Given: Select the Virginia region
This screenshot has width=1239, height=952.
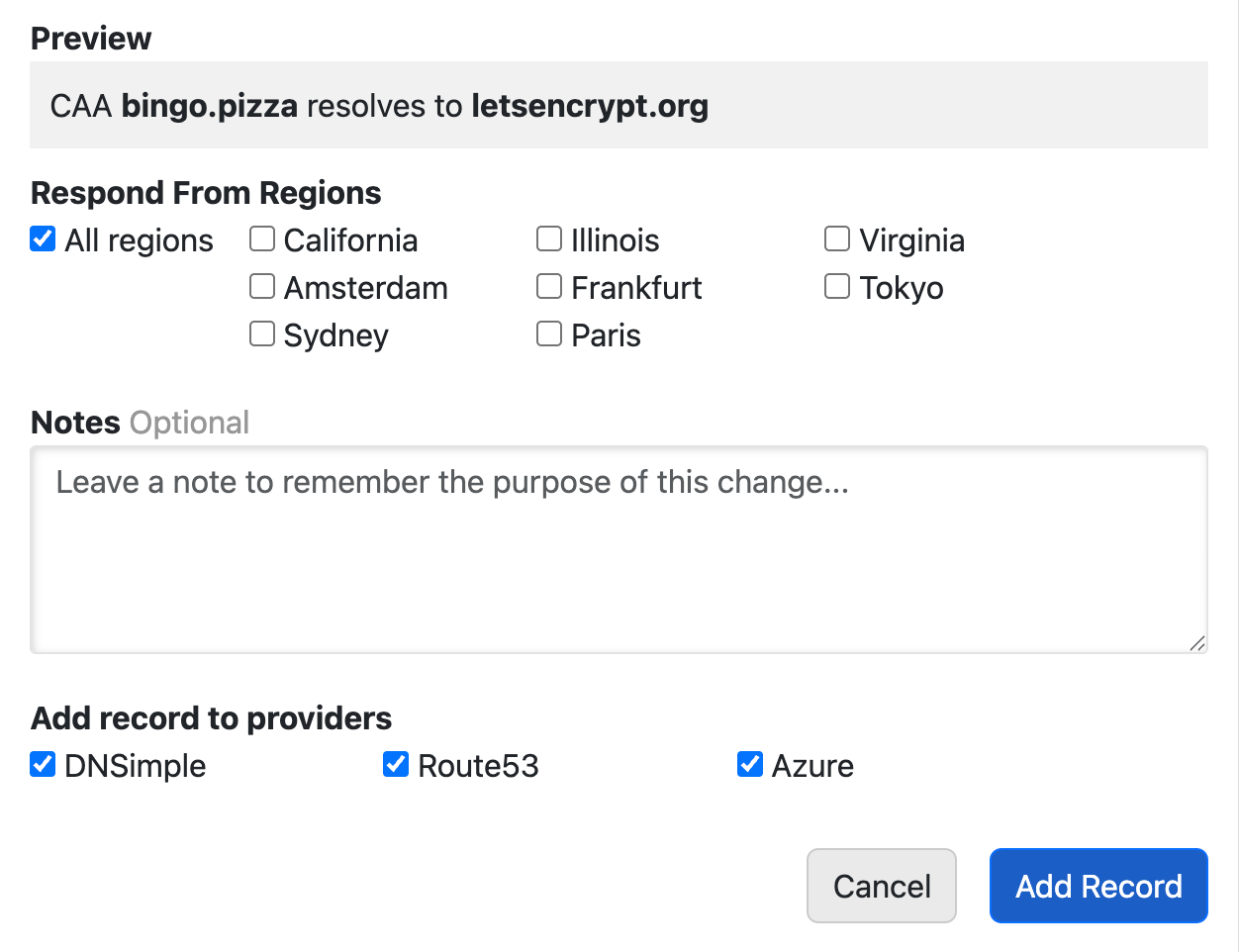Looking at the screenshot, I should [837, 238].
